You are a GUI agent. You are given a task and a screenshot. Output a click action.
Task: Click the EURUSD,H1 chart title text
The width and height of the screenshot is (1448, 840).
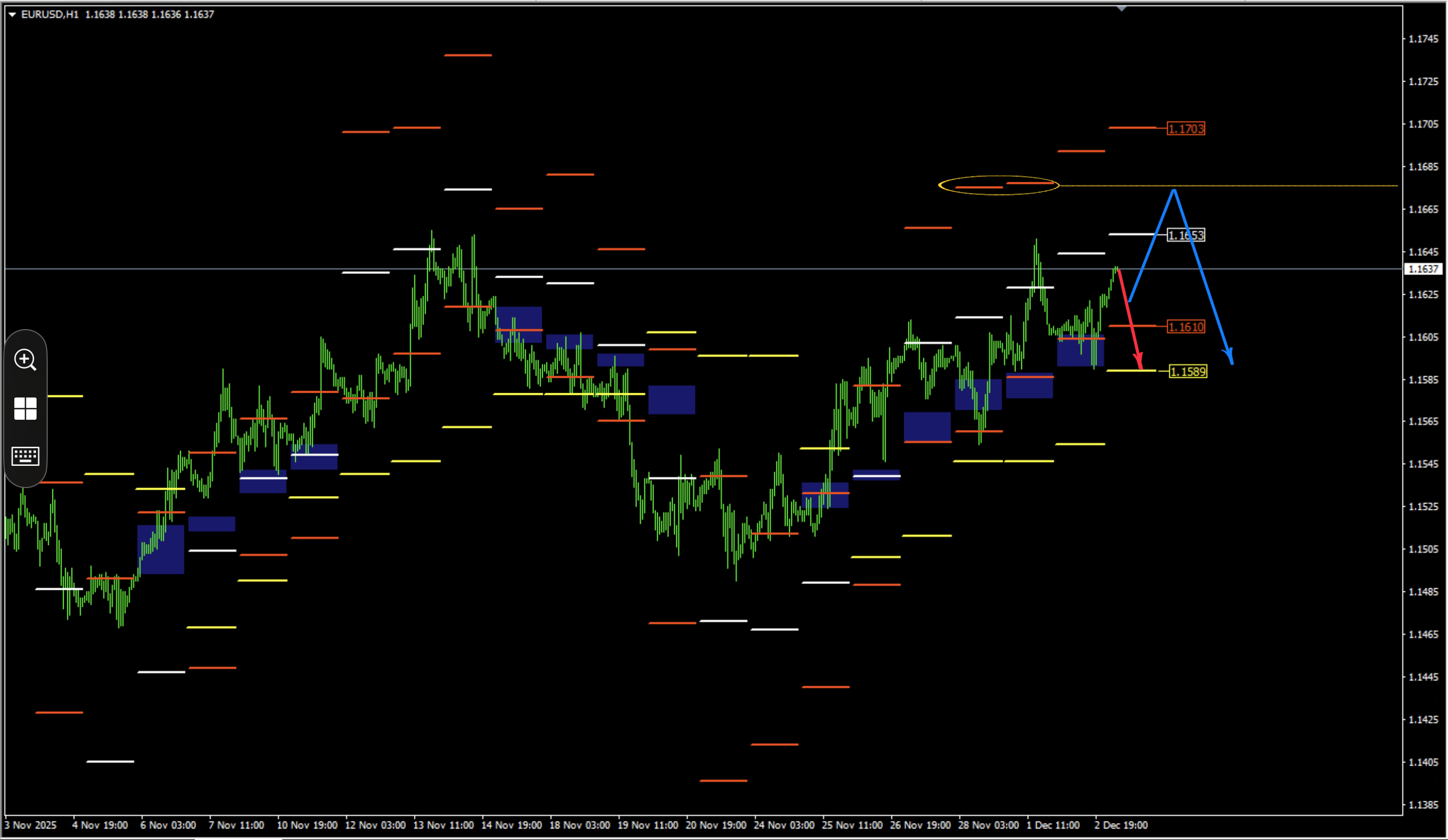50,14
